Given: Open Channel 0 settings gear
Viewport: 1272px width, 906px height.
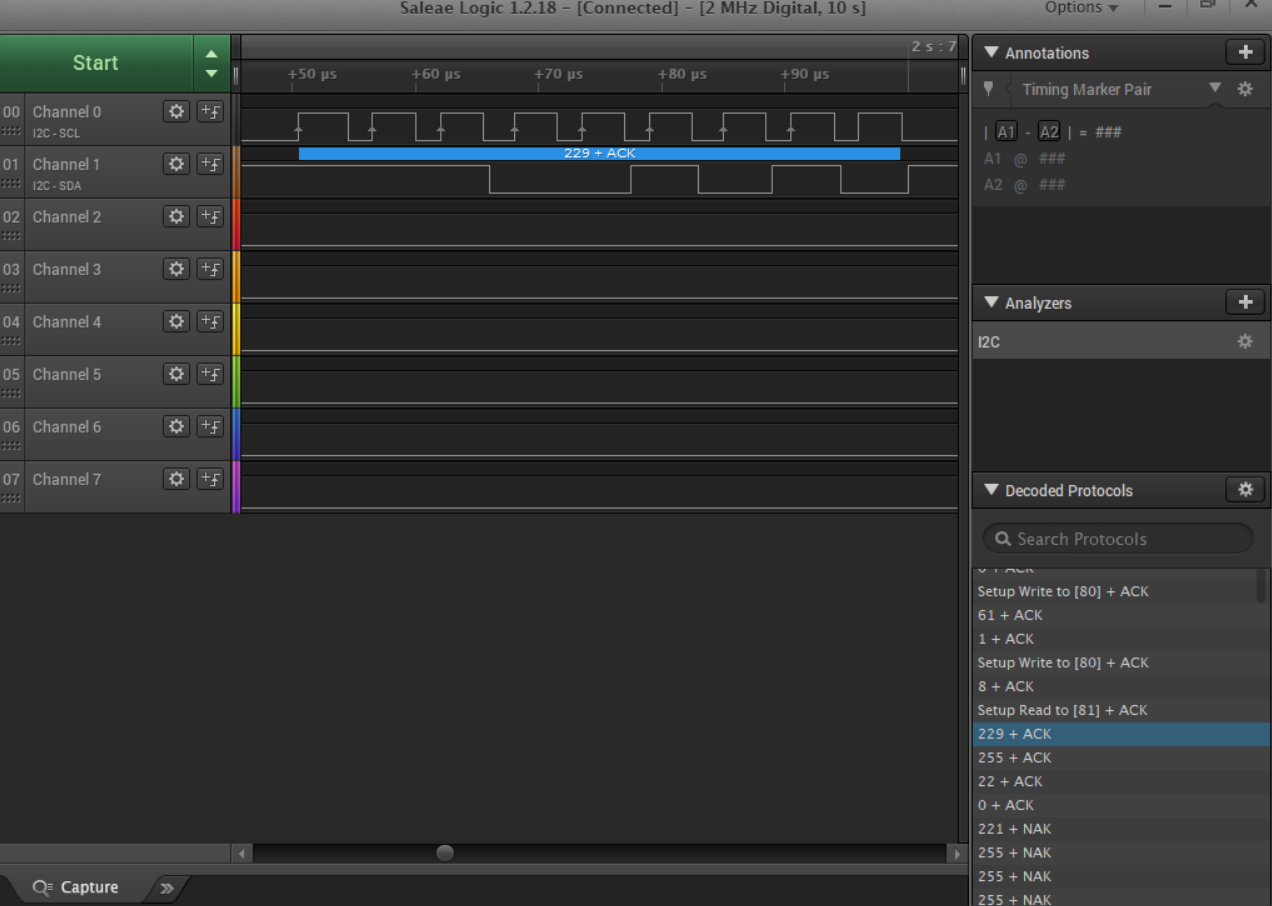Looking at the screenshot, I should 176,111.
